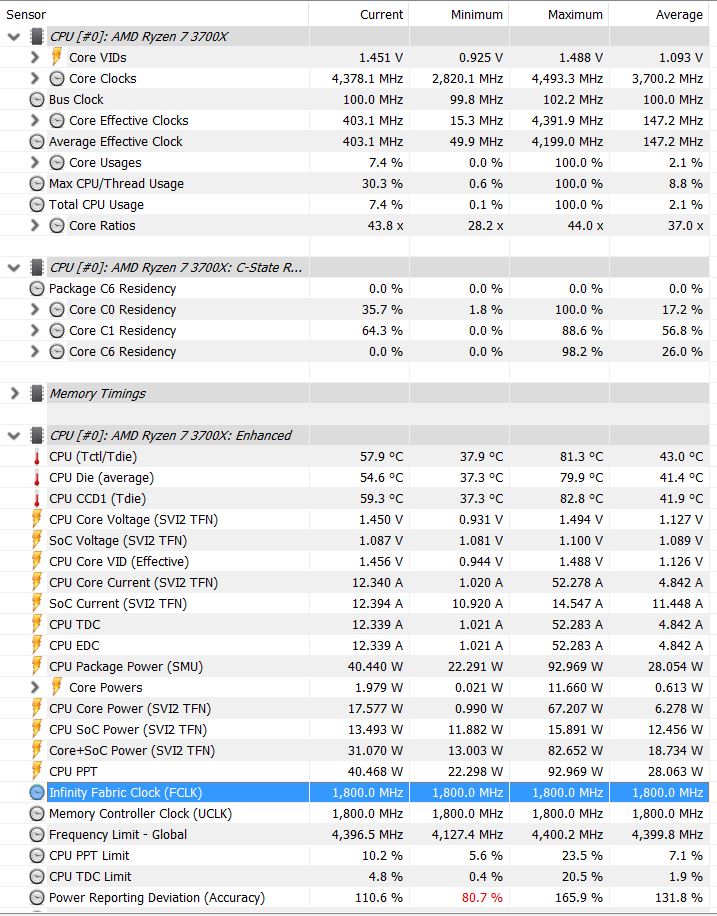Screen dimensions: 717x916
Task: Click the clock icon beside Infinity Fabric Clock
Action: pyautogui.click(x=37, y=793)
